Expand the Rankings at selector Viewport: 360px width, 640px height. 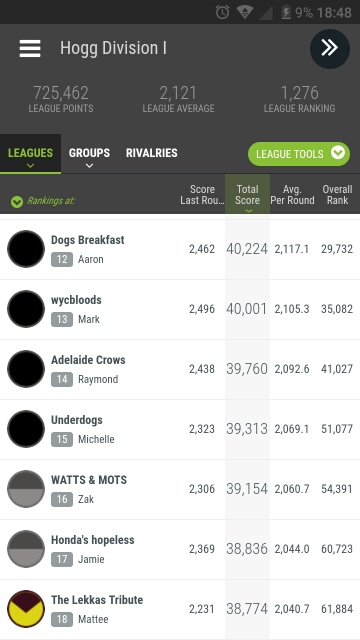click(43, 201)
